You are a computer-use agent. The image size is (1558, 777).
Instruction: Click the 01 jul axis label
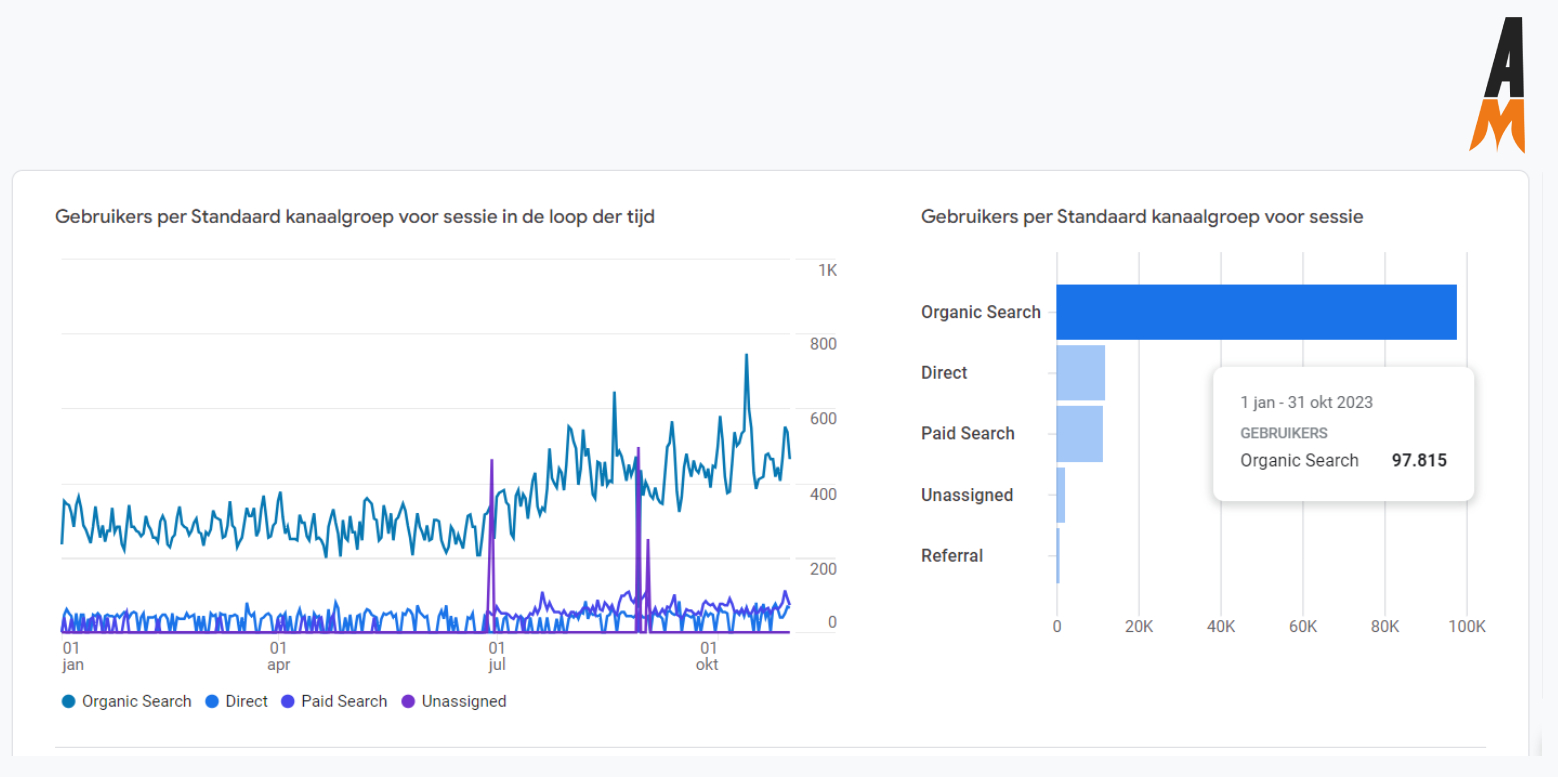click(x=496, y=656)
